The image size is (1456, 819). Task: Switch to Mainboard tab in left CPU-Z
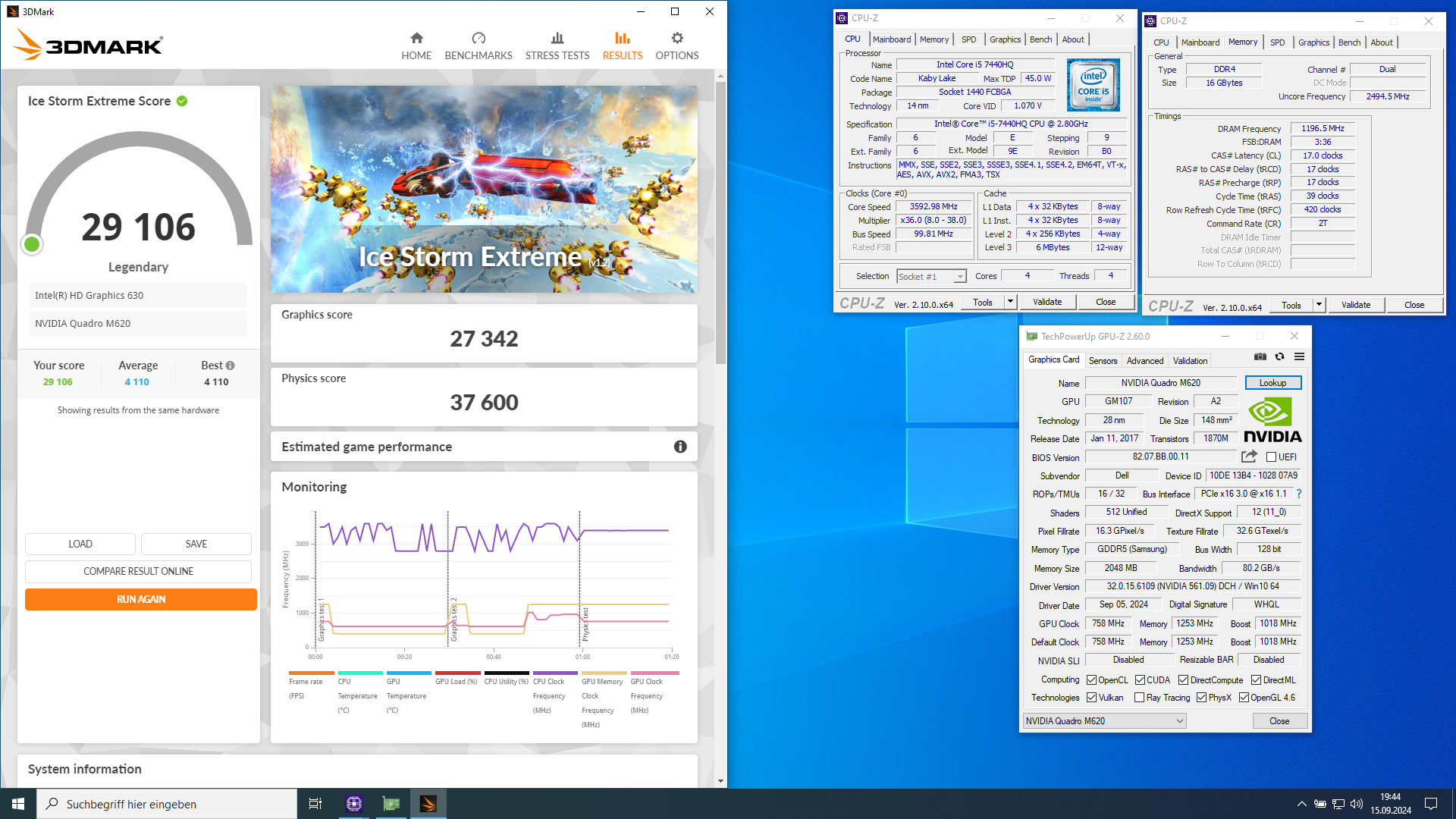coord(892,39)
